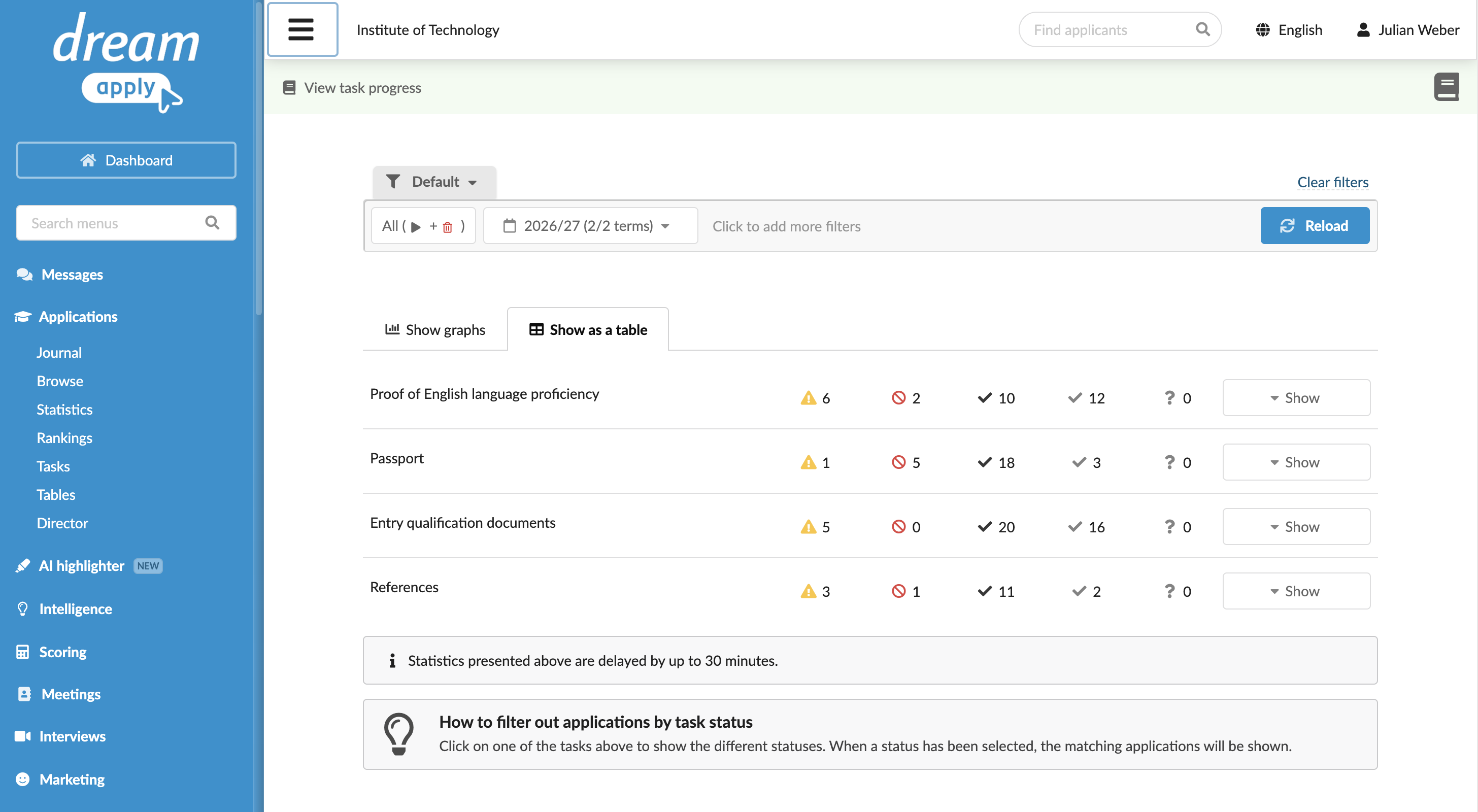Viewport: 1478px width, 812px height.
Task: Click rejected count 1 for References
Action: coord(906,592)
